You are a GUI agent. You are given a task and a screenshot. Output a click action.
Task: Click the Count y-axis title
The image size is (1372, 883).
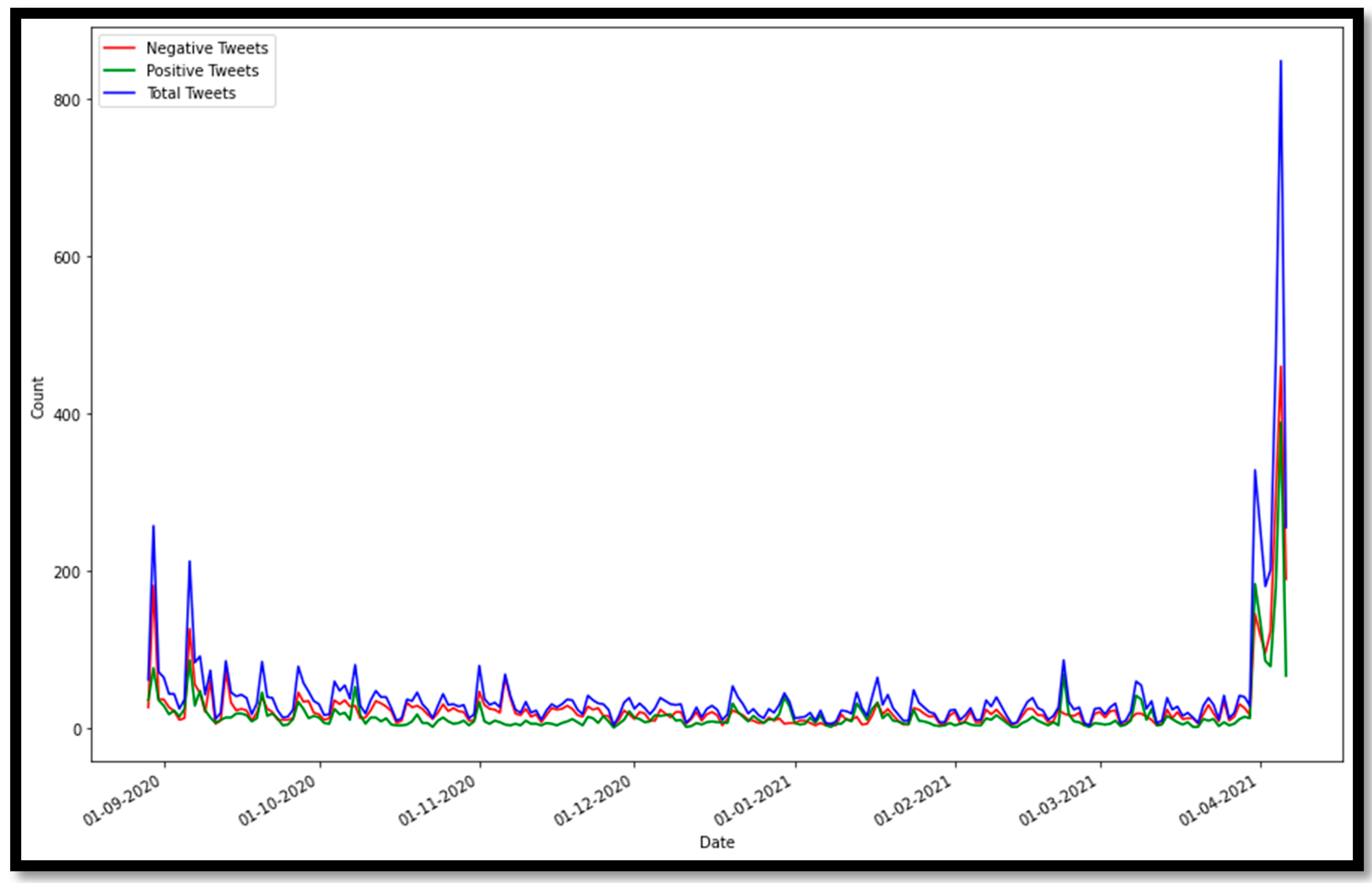pos(37,397)
